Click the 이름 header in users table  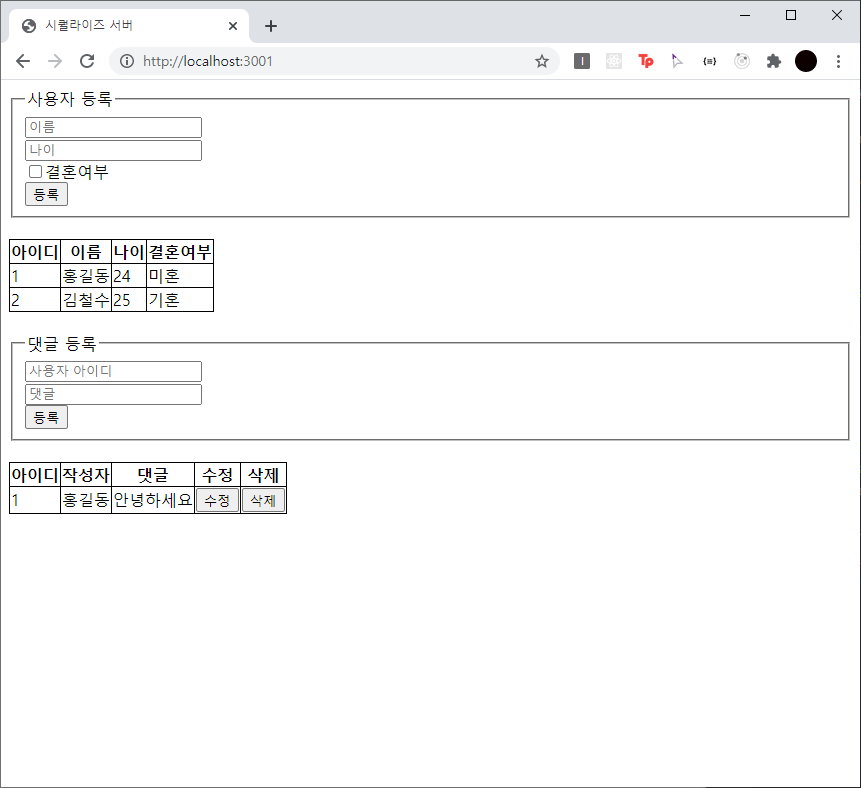(x=86, y=252)
